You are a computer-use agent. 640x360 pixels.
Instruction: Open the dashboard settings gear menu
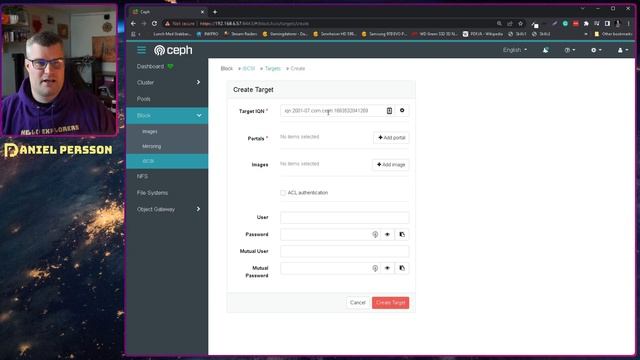pos(596,50)
